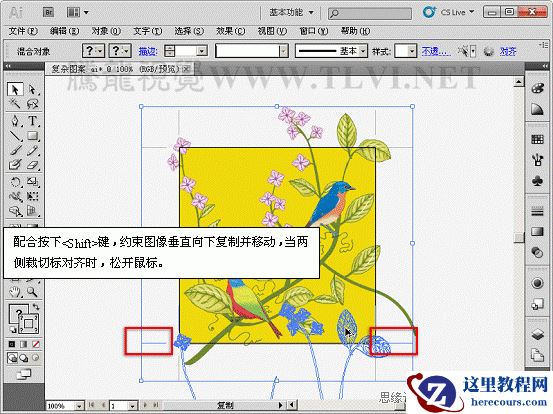Open the 100% zoom level dropdown
The image size is (553, 414).
80,406
